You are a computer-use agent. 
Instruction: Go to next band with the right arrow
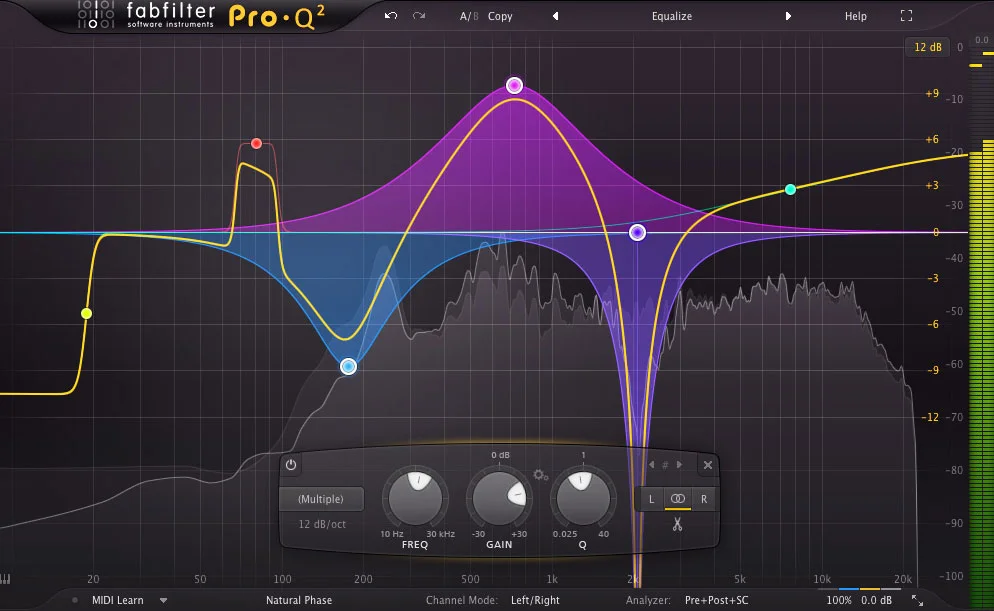coord(679,464)
